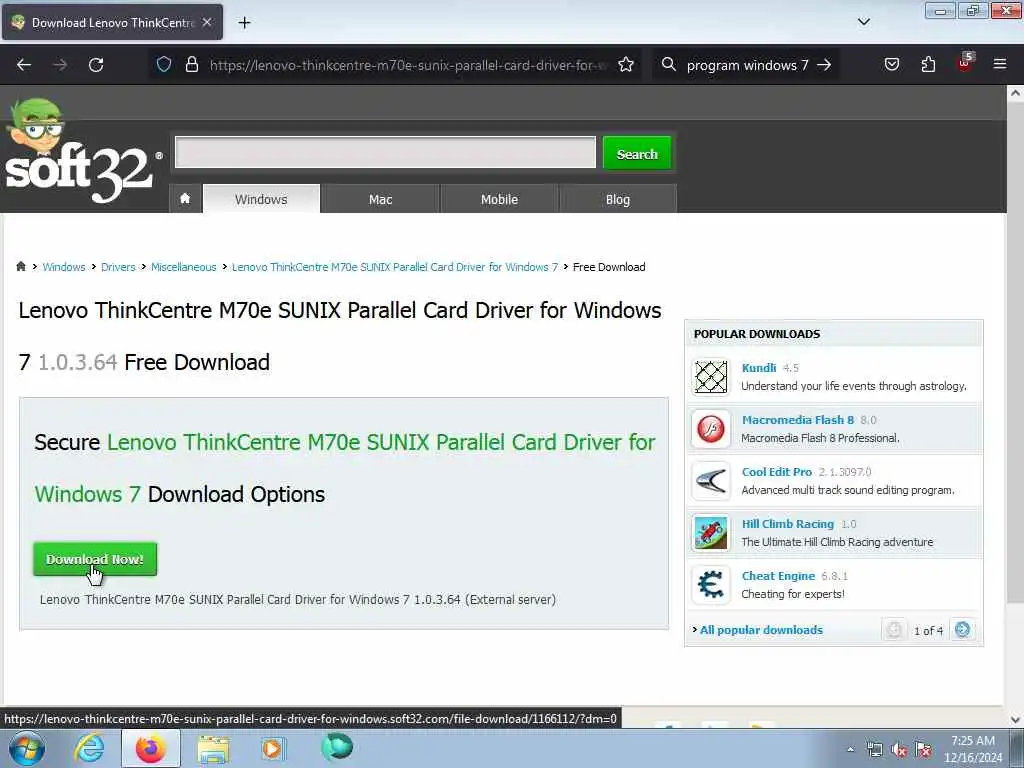Open Drivers breadcrumb link
1024x768 pixels.
[x=118, y=266]
